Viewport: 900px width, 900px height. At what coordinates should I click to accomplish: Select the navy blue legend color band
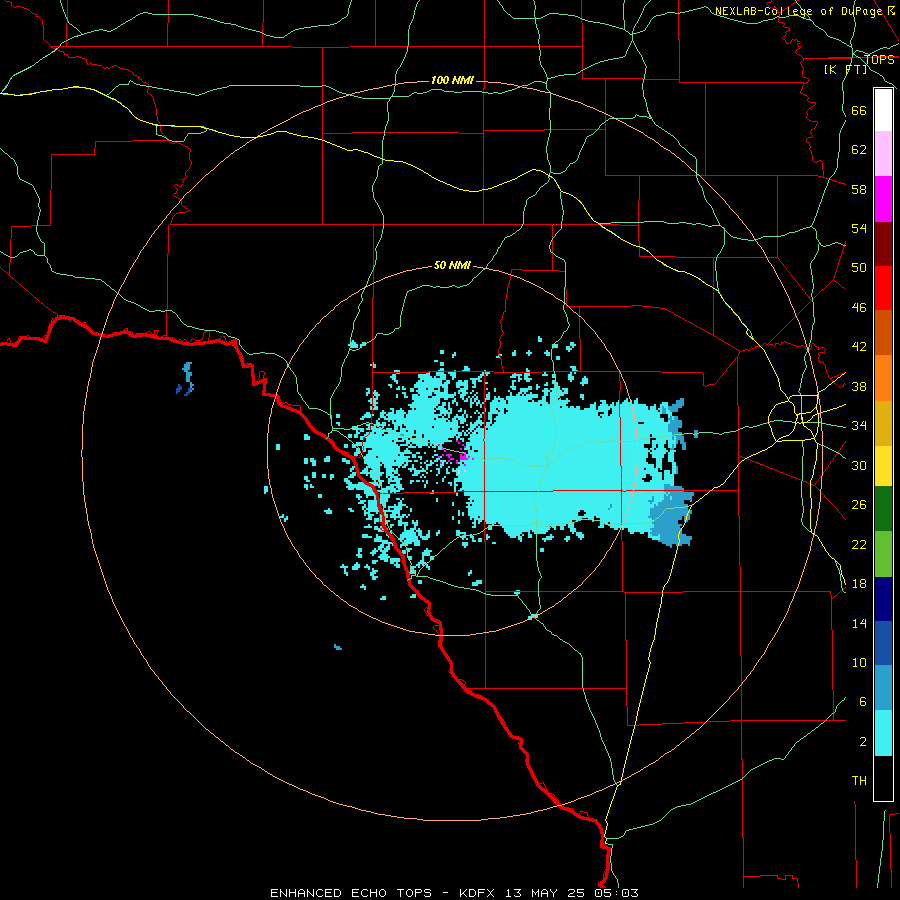coord(883,599)
